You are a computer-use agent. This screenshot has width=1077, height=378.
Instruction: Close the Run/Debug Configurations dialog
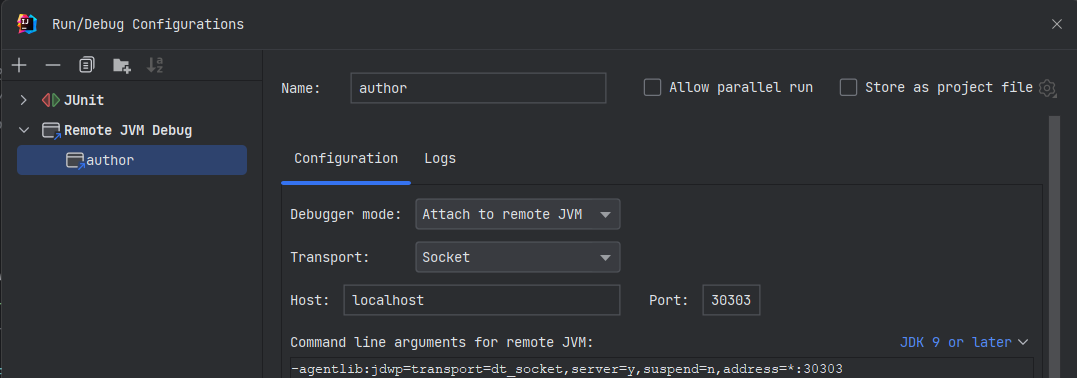pyautogui.click(x=1057, y=24)
